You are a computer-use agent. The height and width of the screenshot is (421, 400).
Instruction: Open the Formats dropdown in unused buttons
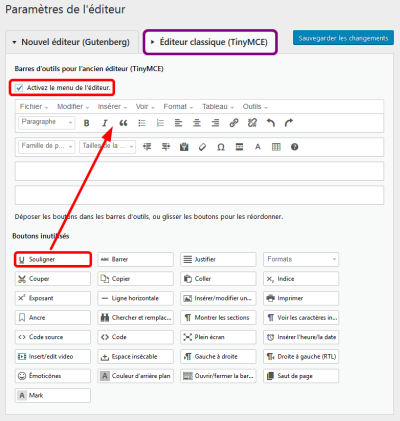coord(301,259)
